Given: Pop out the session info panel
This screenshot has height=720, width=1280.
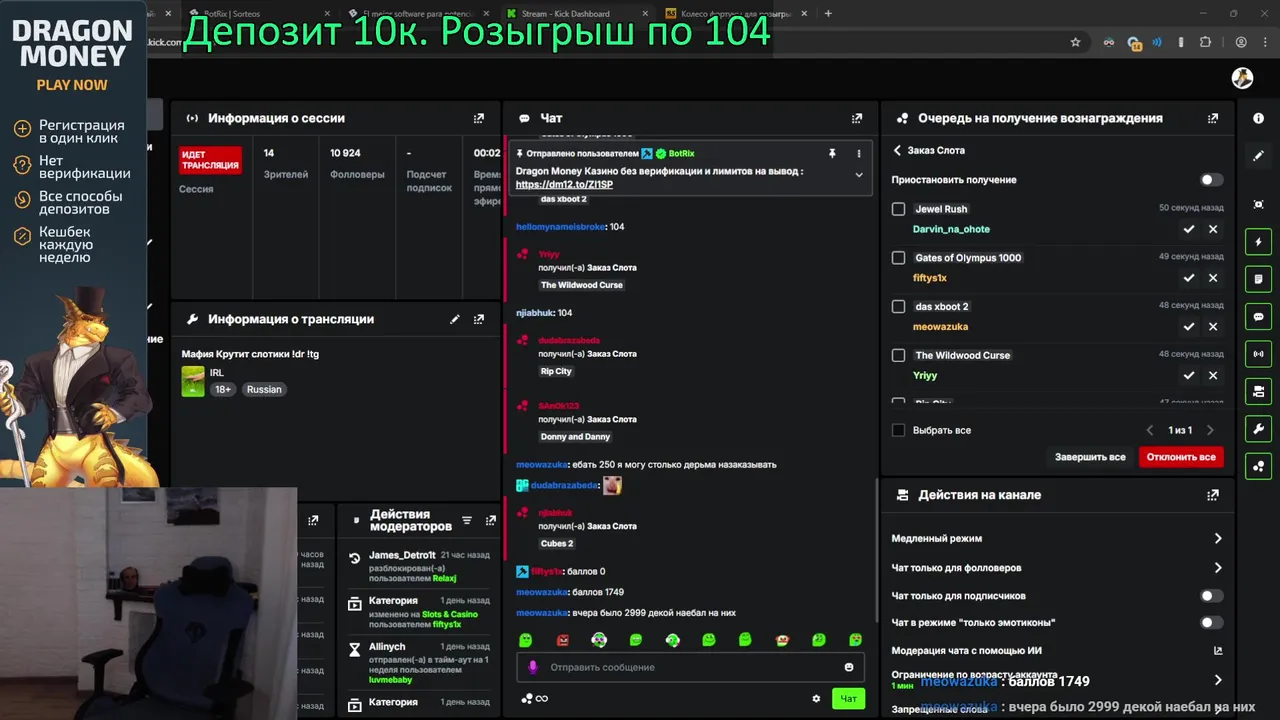Looking at the screenshot, I should pos(479,118).
